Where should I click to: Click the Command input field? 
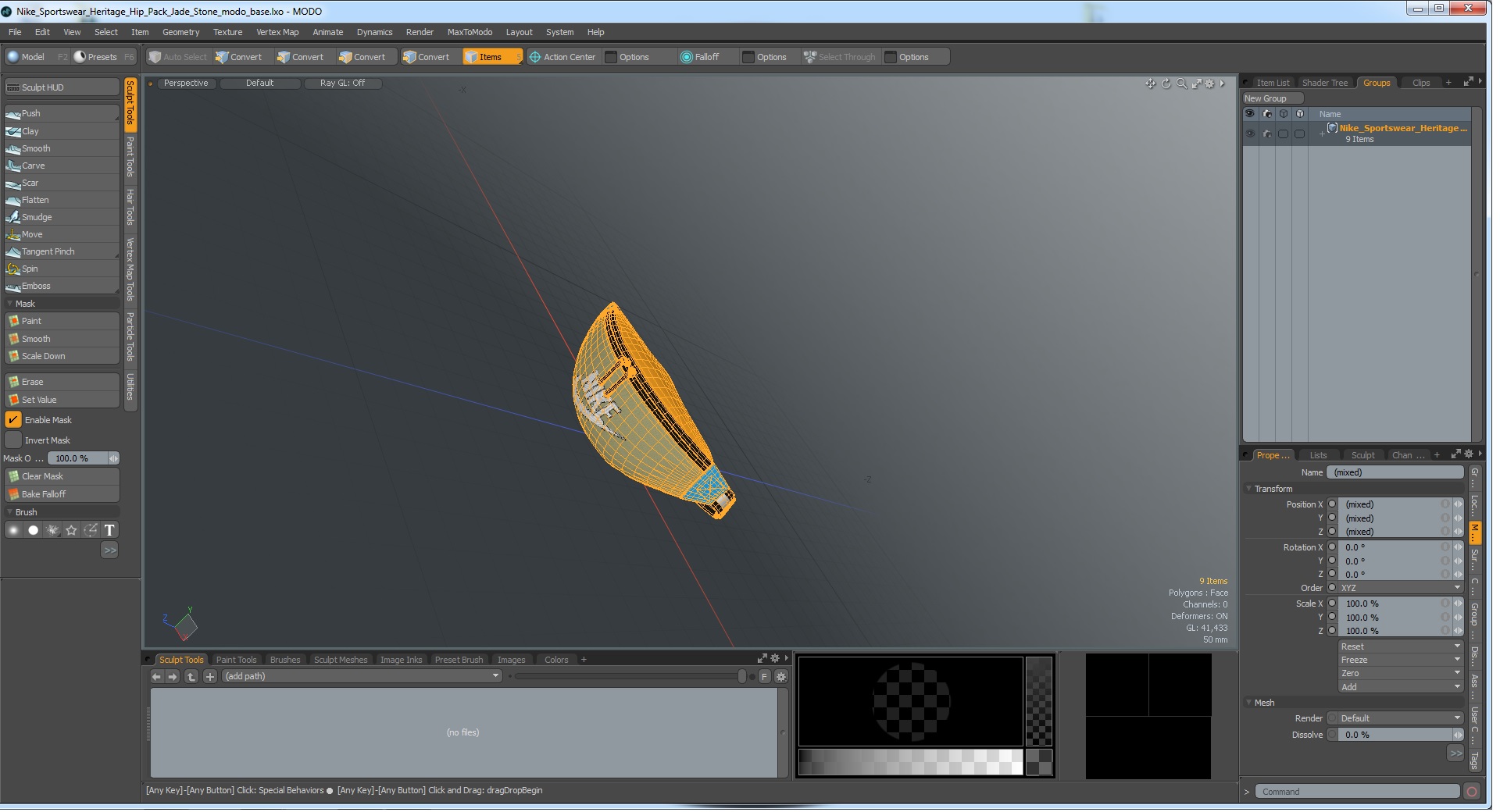(x=1357, y=792)
